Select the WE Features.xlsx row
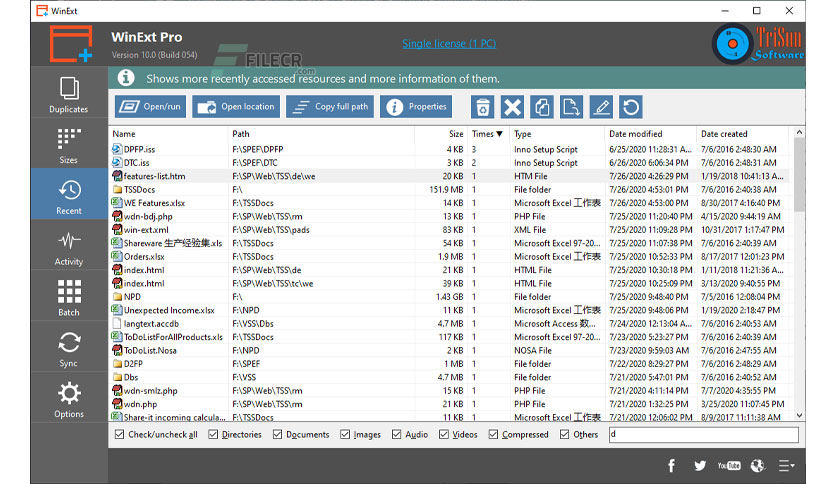 (x=449, y=203)
